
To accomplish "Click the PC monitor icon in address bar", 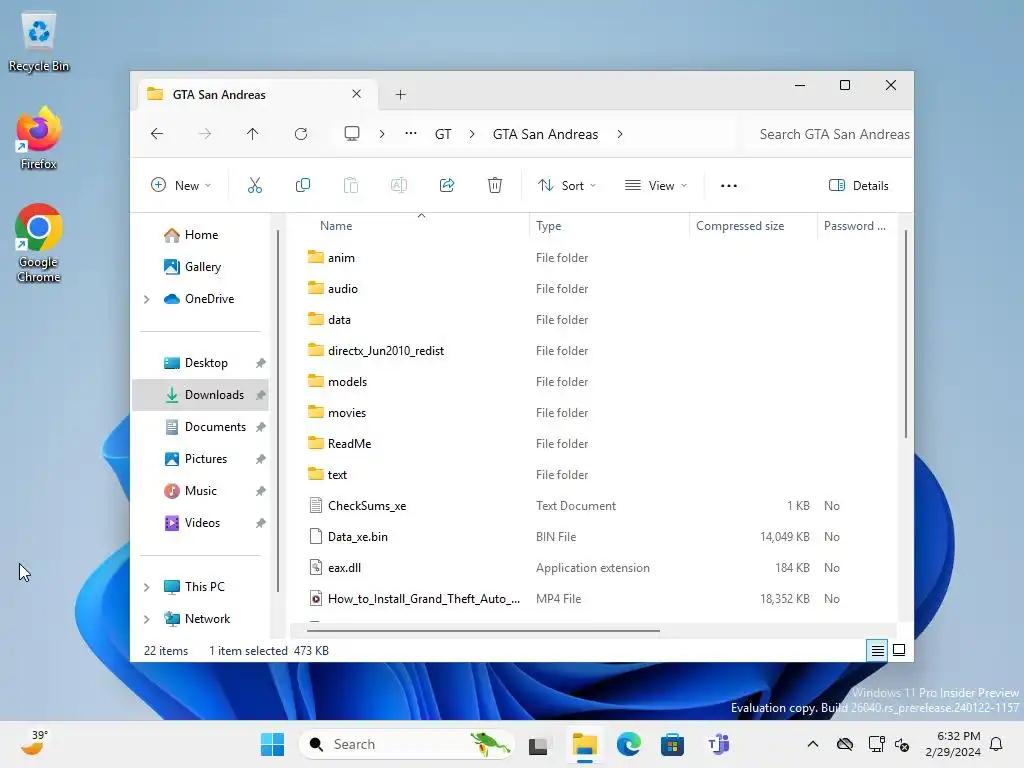I will pyautogui.click(x=352, y=134).
